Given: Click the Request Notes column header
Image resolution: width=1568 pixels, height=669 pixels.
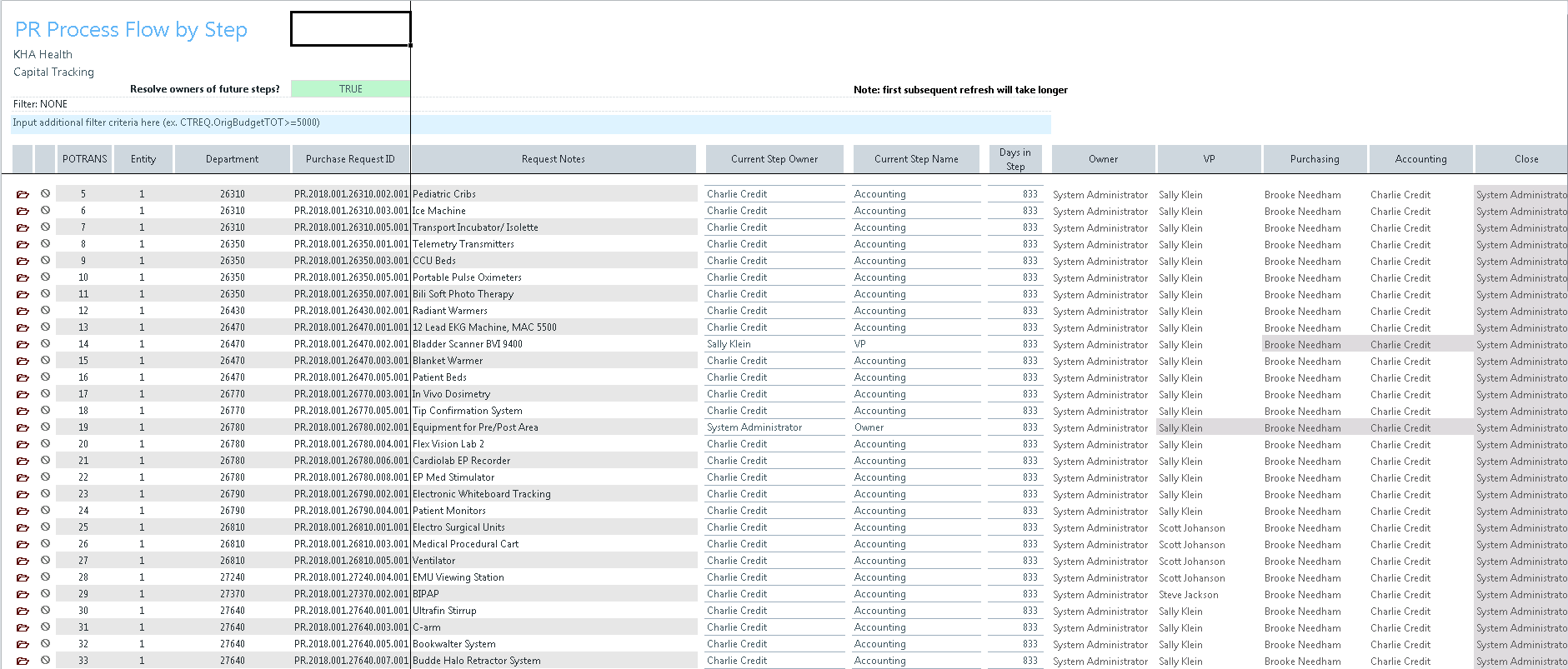Looking at the screenshot, I should coord(553,159).
